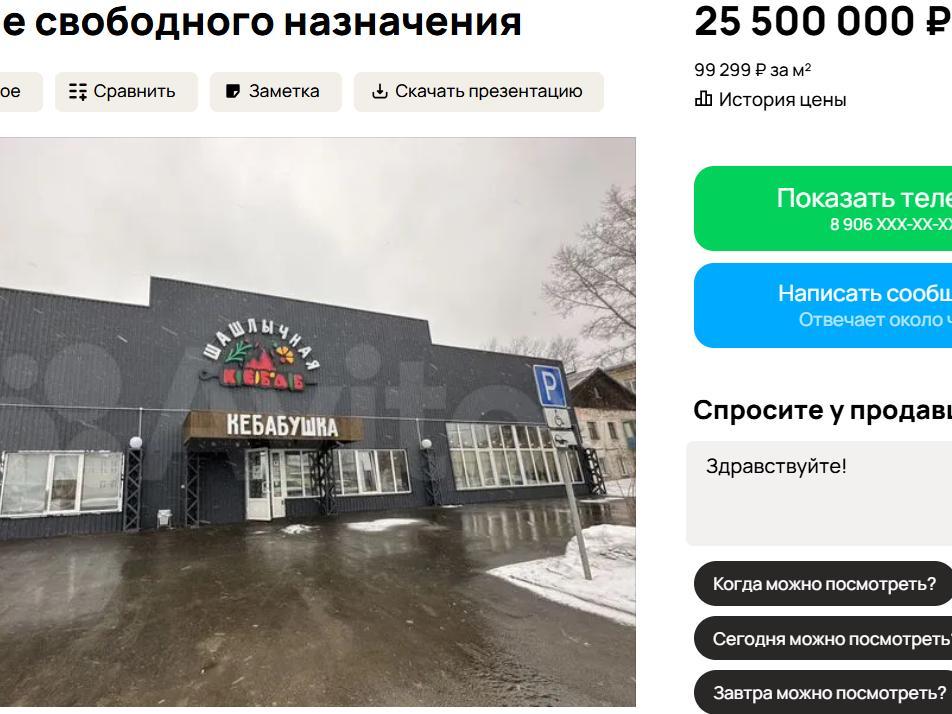Image resolution: width=952 pixels, height=714 pixels.
Task: Click the download arrow icon for the presentation
Action: click(x=379, y=92)
